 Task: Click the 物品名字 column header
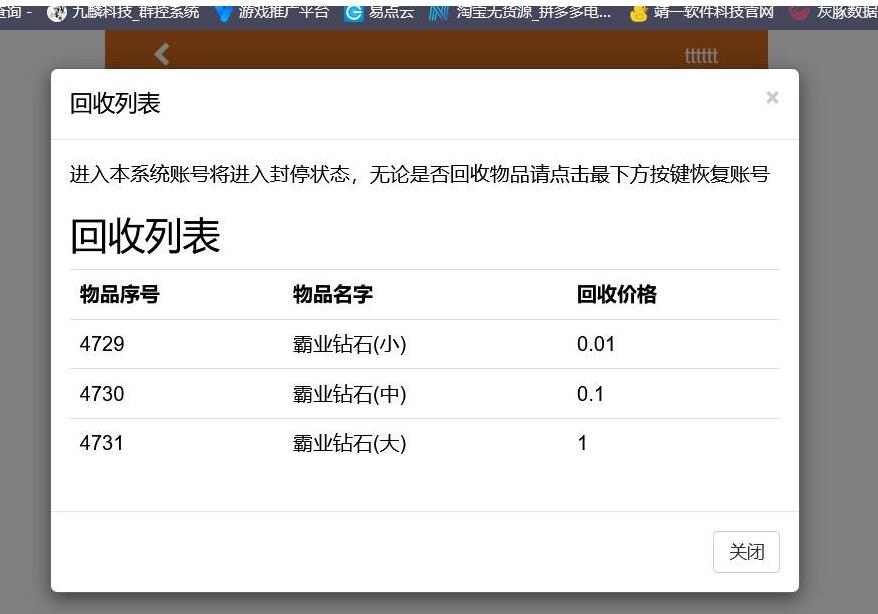pos(333,294)
